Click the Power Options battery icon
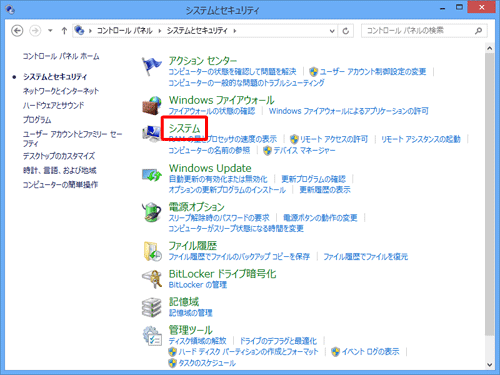The width and height of the screenshot is (500, 375). pos(151,212)
